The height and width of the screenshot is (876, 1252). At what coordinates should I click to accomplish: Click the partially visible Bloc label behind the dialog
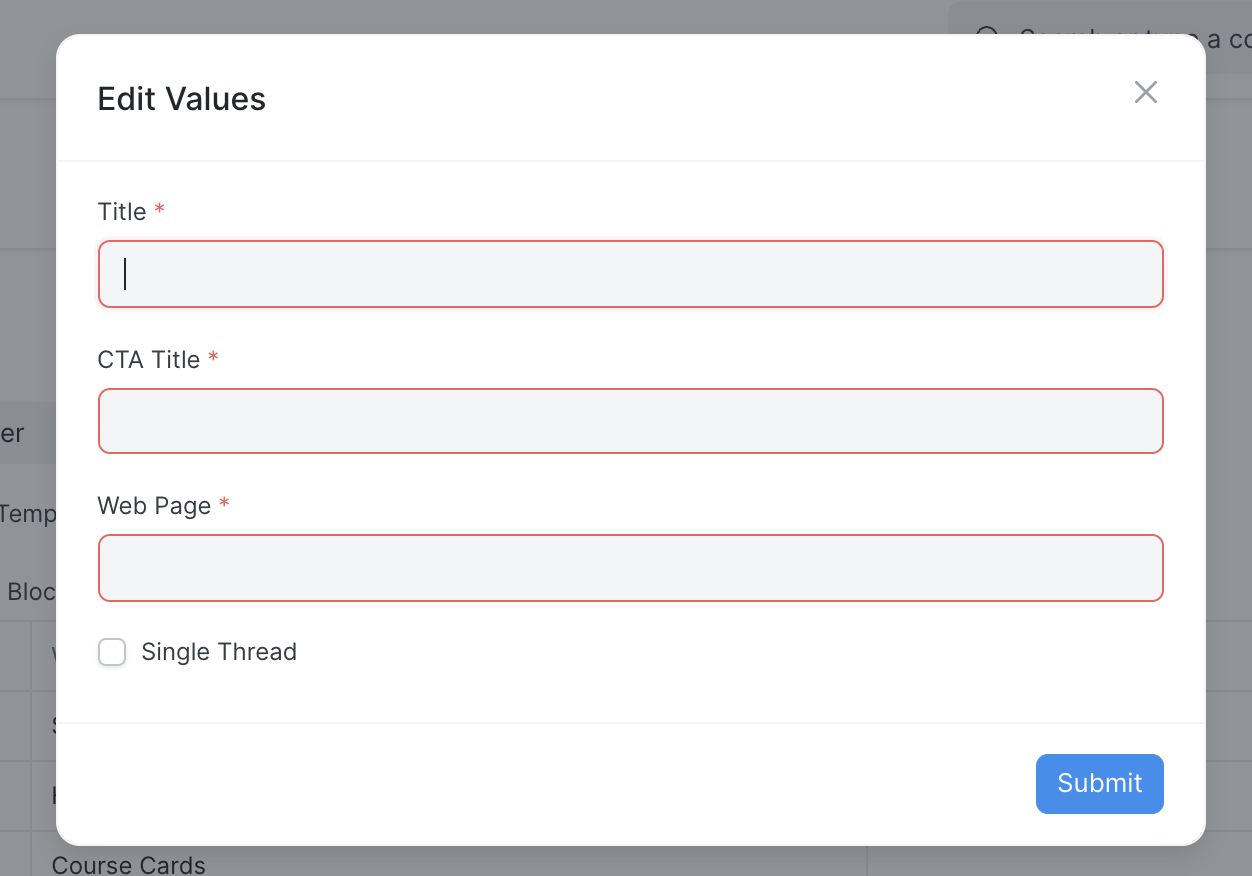click(33, 591)
